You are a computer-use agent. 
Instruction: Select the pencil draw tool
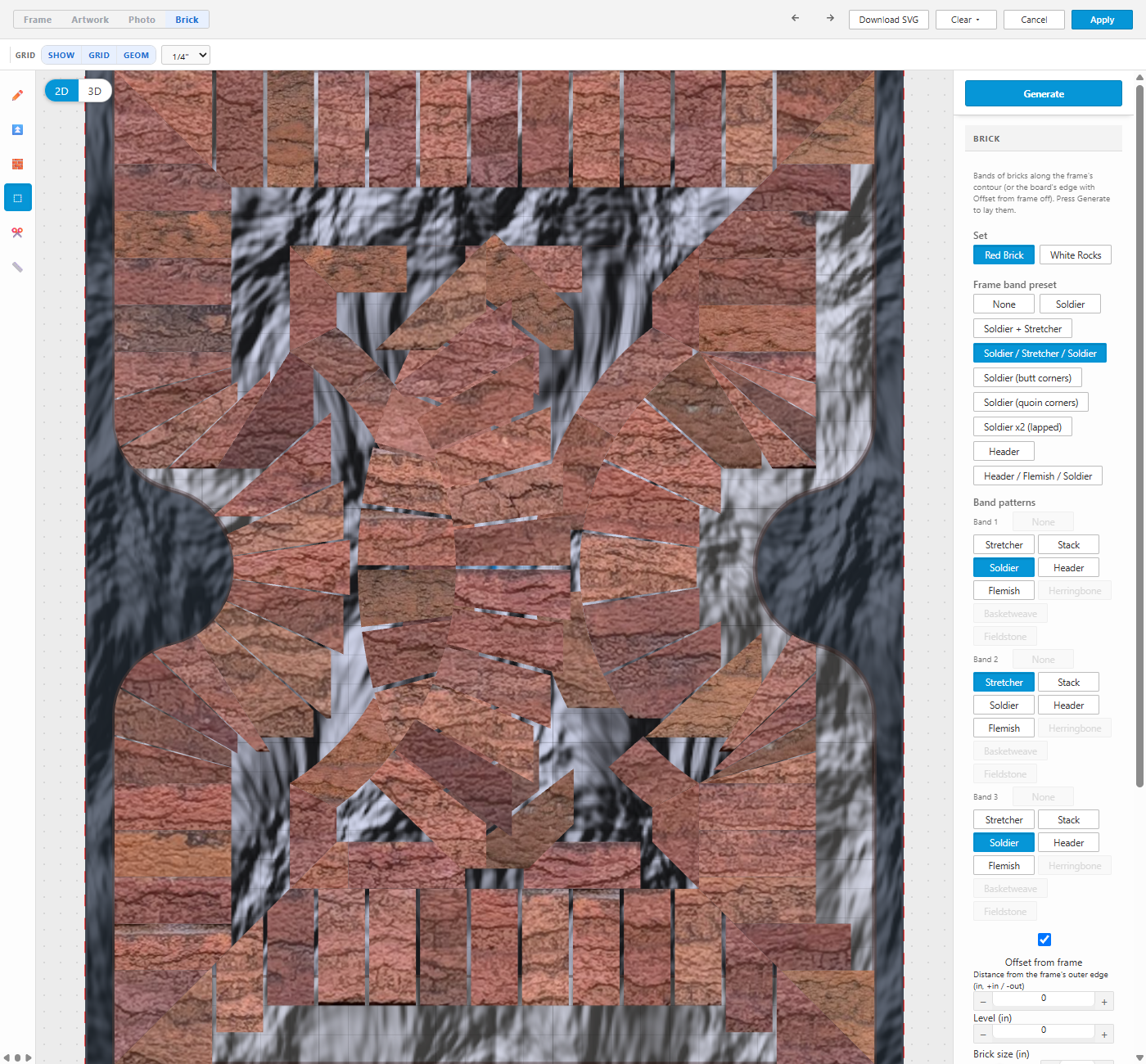click(x=17, y=96)
